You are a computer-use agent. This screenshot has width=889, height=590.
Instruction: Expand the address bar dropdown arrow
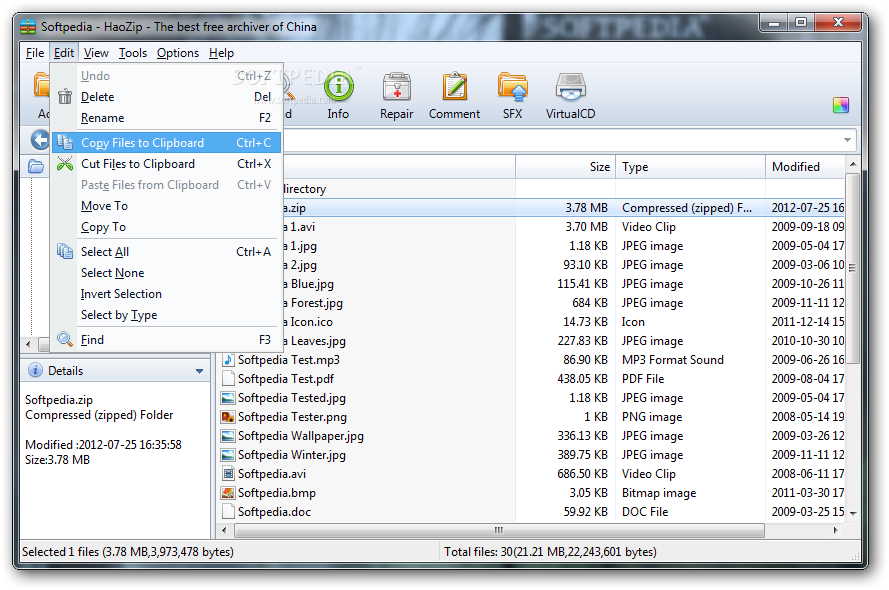[847, 140]
